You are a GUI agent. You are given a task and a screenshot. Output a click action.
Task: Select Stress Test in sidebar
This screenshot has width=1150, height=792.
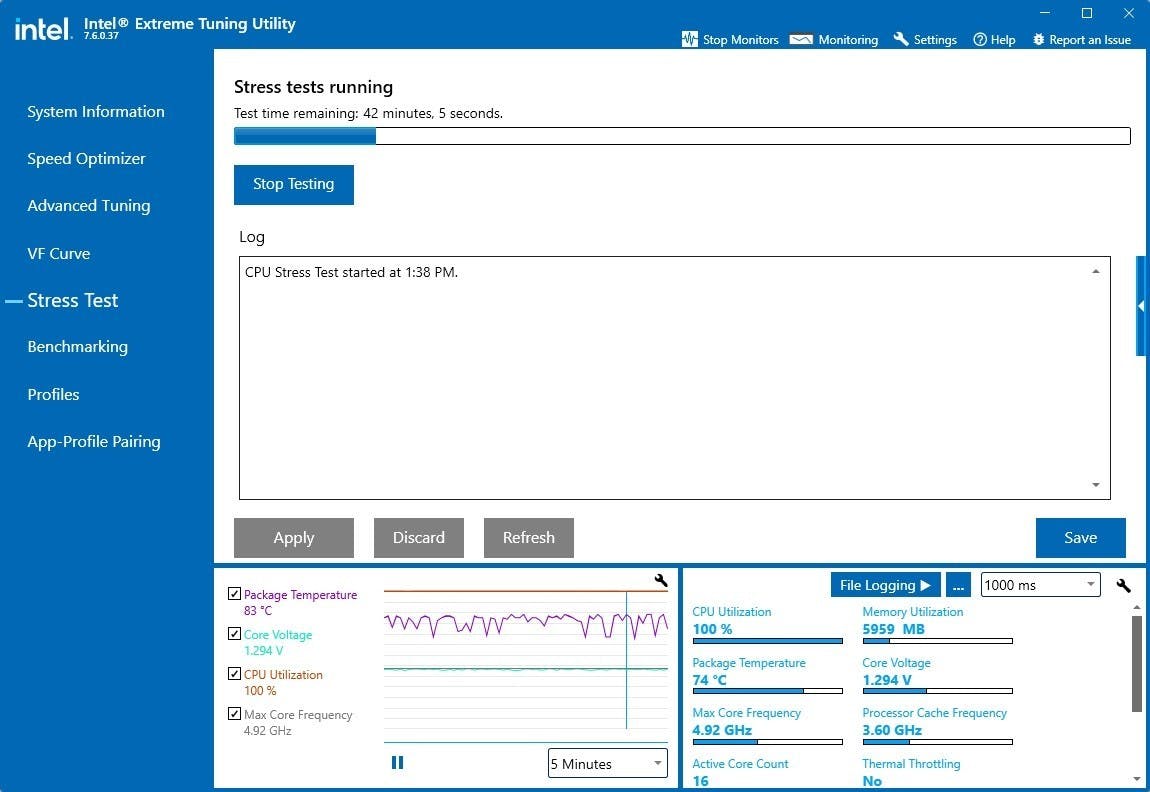(73, 300)
